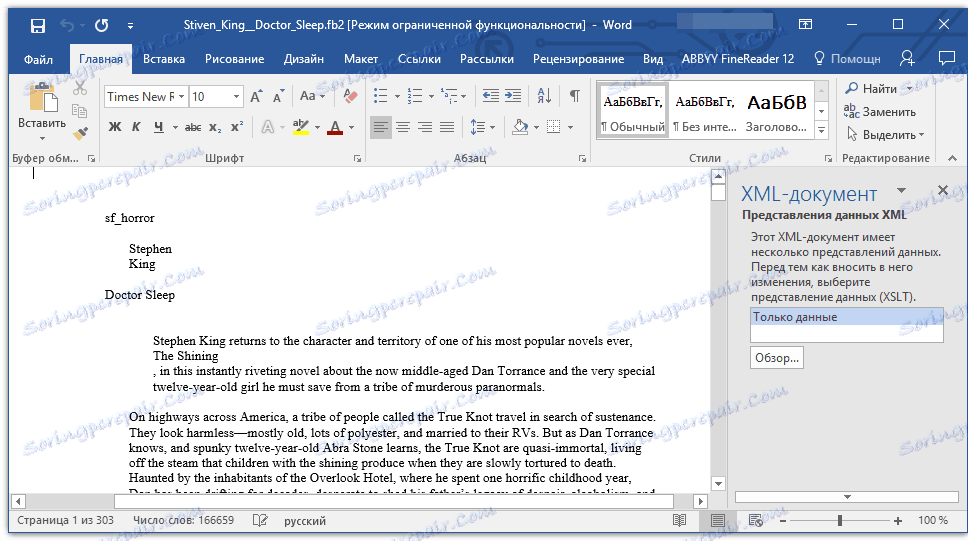
Task: Click the zoom slider handle
Action: (839, 521)
